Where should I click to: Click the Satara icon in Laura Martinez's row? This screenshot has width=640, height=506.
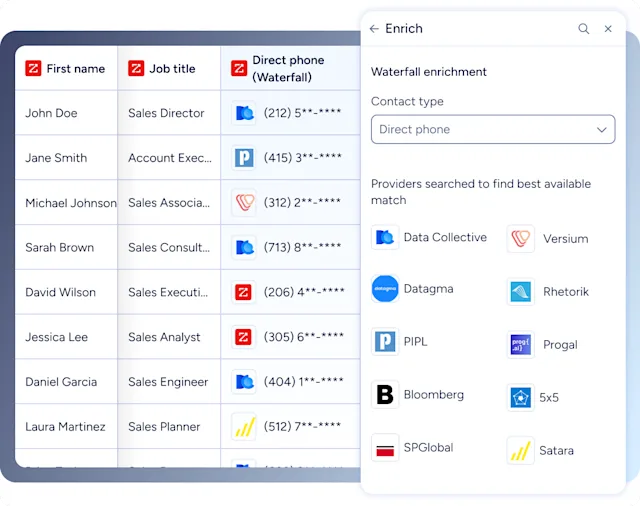[244, 426]
